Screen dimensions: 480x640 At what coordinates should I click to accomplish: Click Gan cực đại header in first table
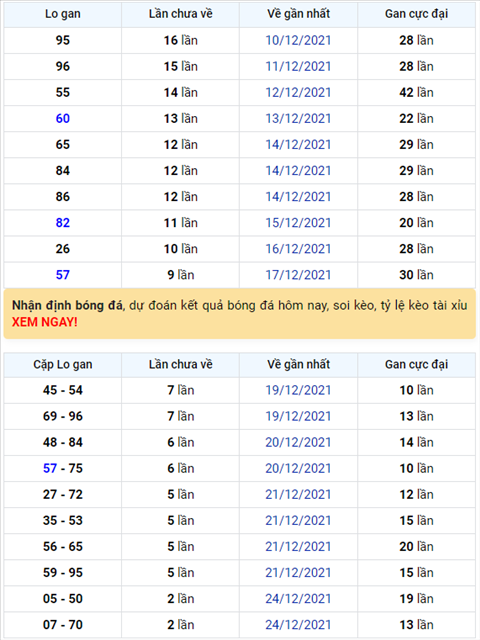pos(416,14)
